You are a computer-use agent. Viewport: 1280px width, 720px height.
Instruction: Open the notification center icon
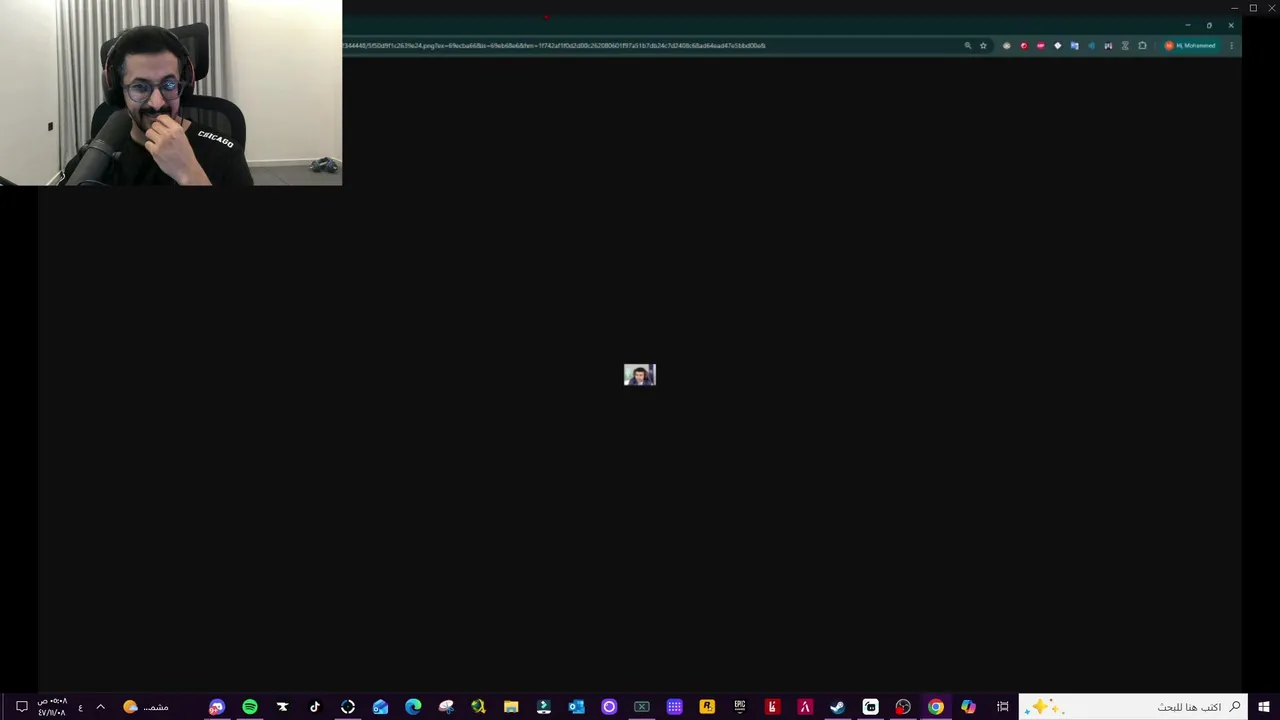coord(21,707)
